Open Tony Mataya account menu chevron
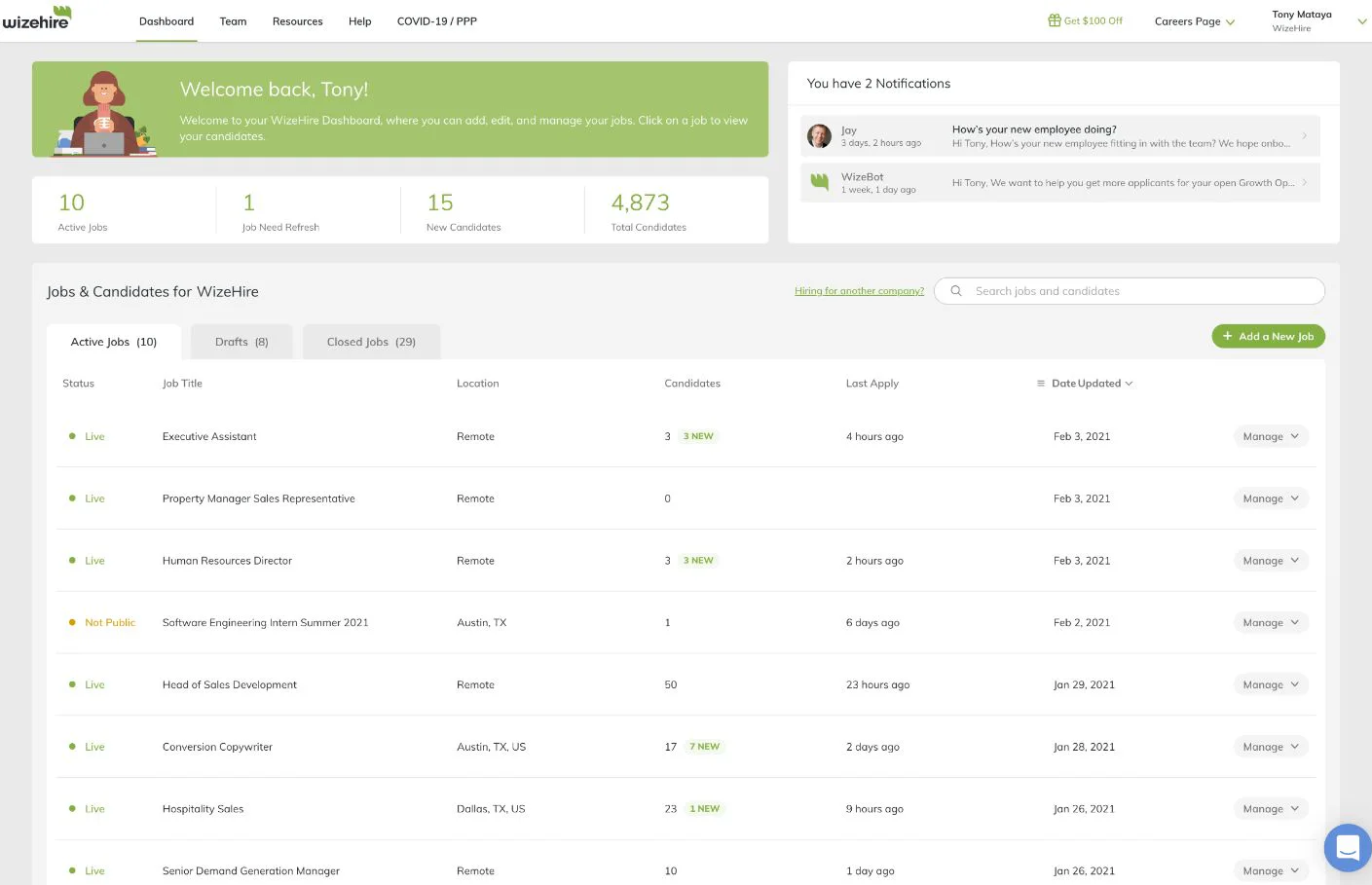The height and width of the screenshot is (885, 1372). click(x=1361, y=21)
